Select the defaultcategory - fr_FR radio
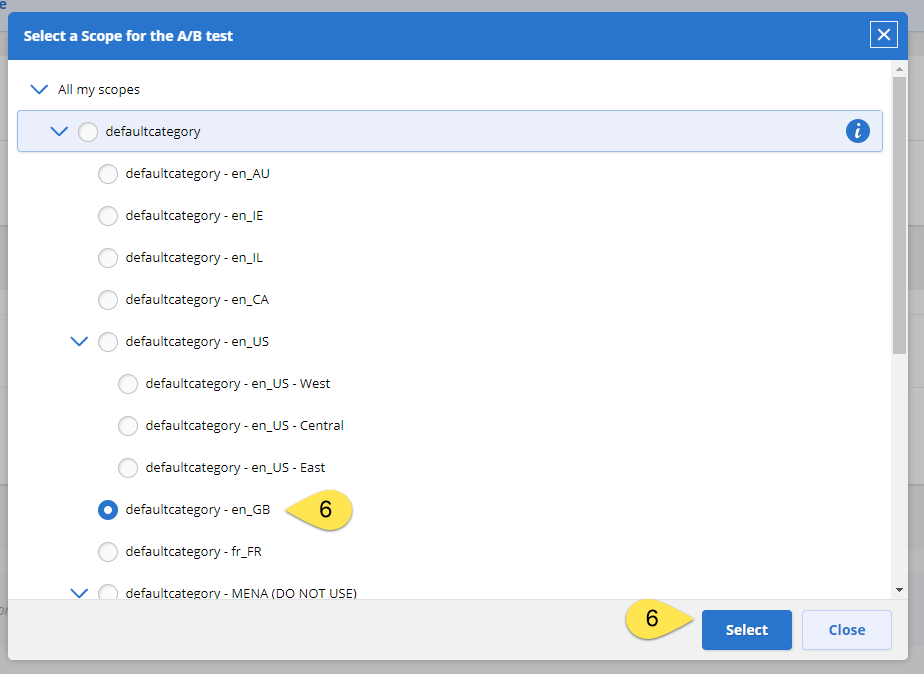Image resolution: width=924 pixels, height=674 pixels. [108, 551]
